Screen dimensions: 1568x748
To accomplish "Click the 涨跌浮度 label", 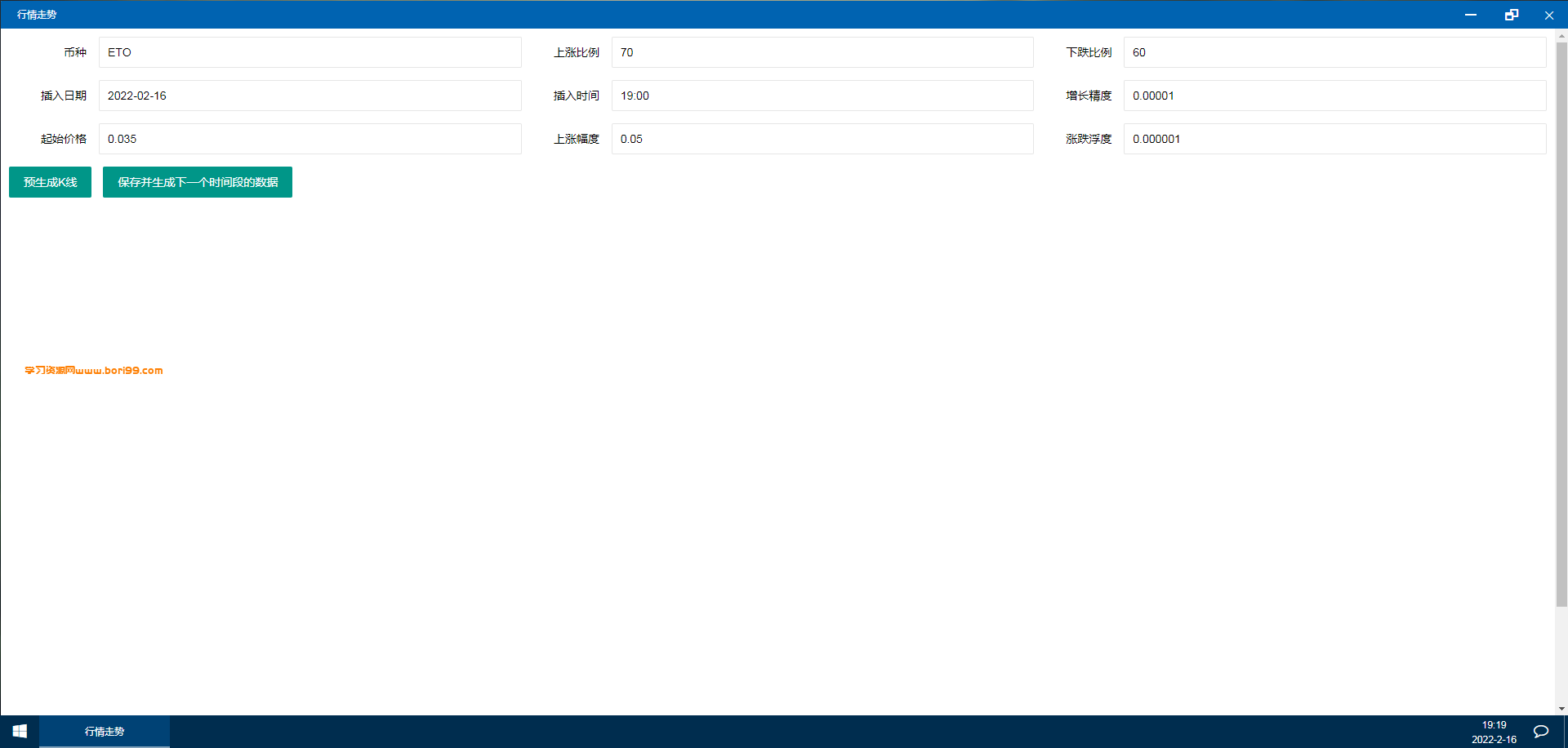I will tap(1089, 139).
